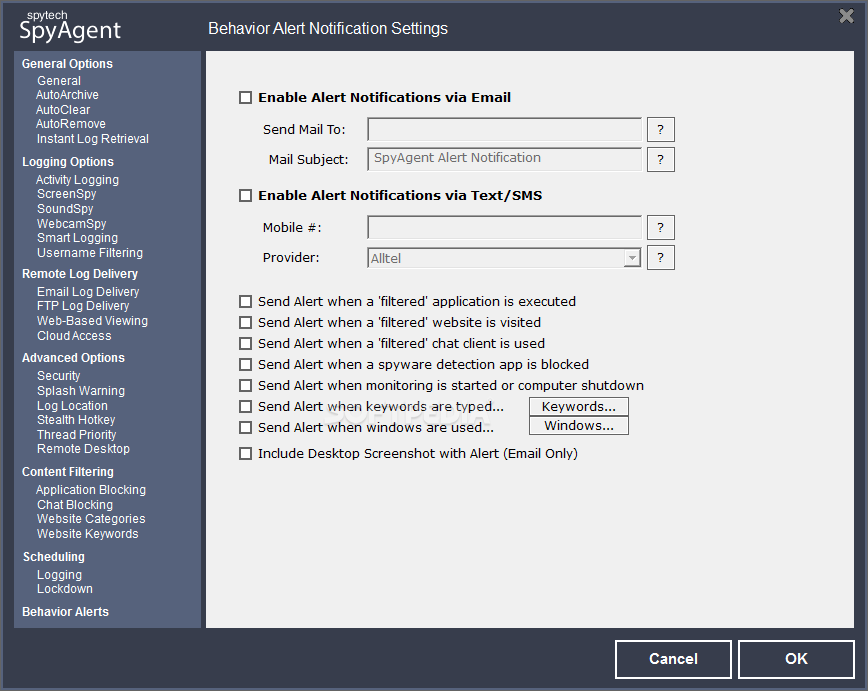Open Chat Blocking settings

click(75, 505)
